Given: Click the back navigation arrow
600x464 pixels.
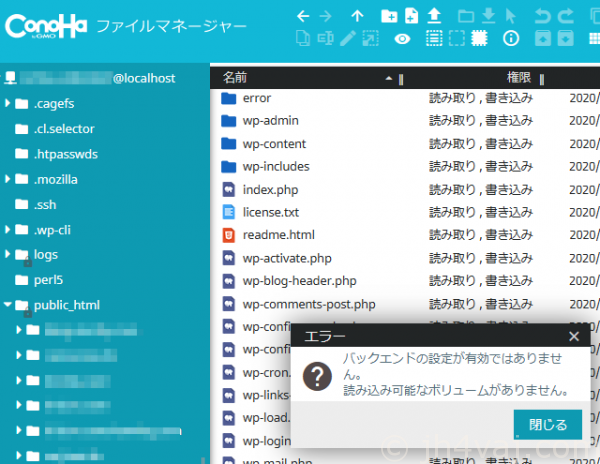Looking at the screenshot, I should [303, 16].
